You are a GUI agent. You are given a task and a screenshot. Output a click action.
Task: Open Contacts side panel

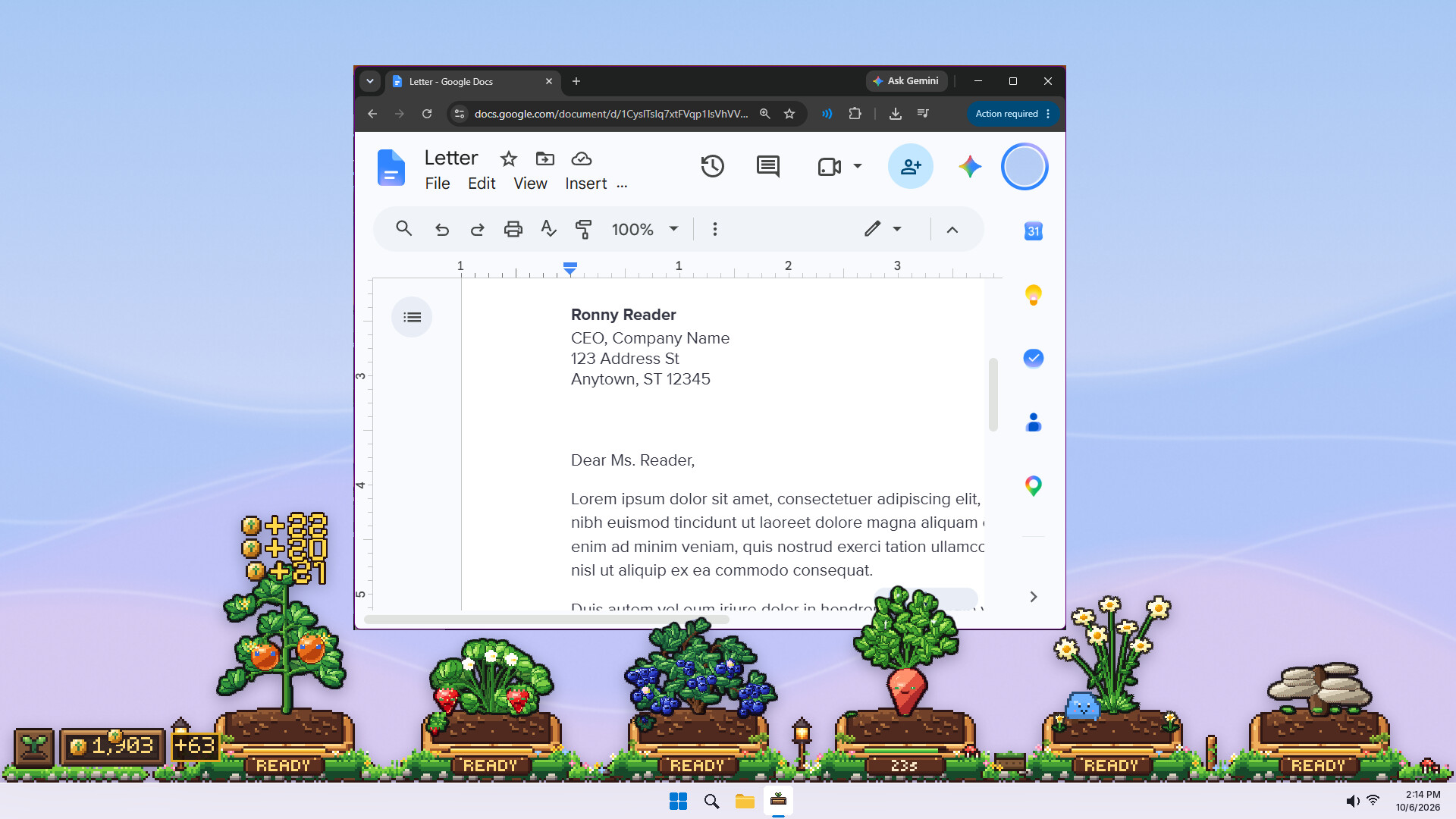[x=1033, y=422]
